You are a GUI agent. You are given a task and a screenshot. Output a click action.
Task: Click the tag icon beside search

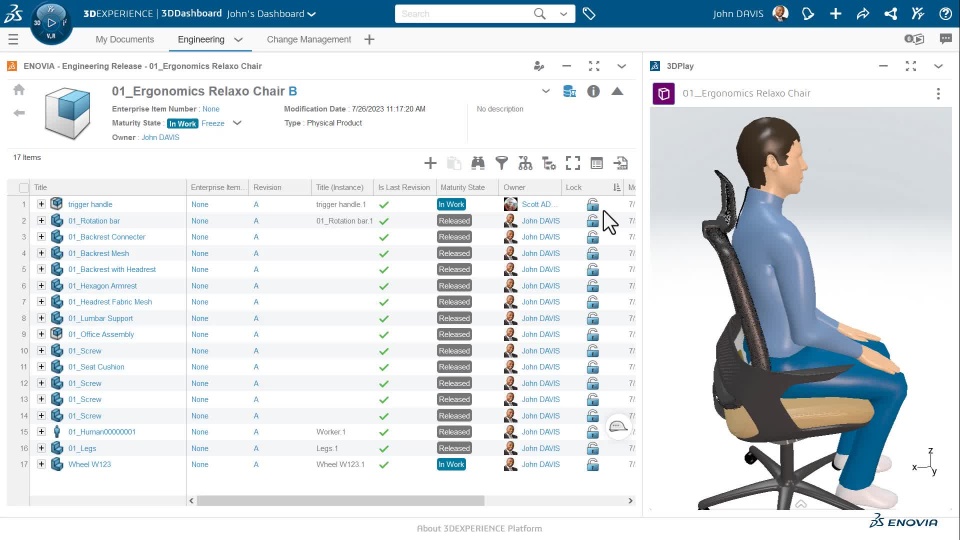click(x=589, y=13)
